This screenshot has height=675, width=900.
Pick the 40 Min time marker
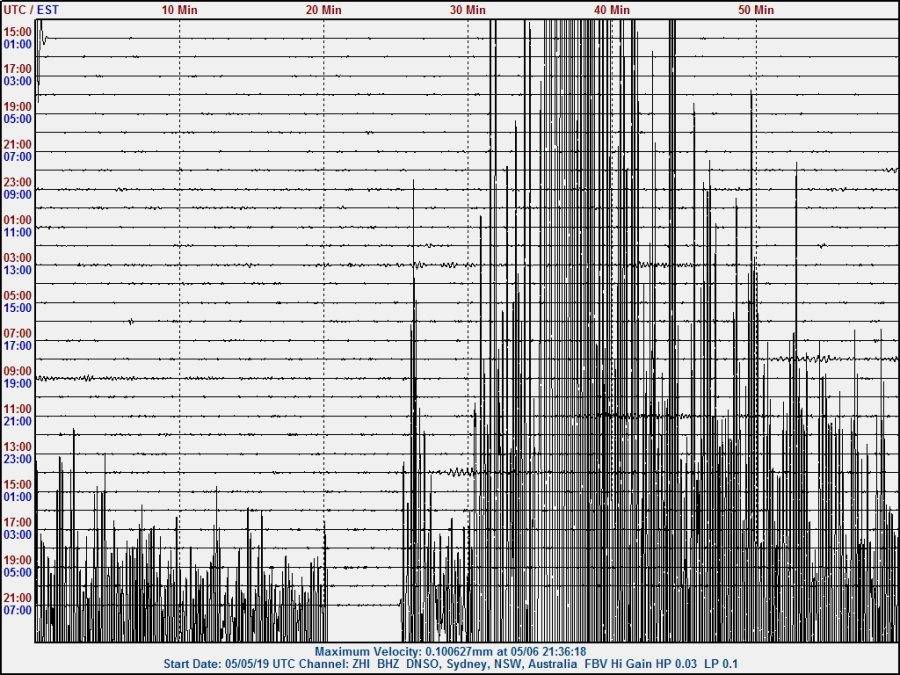pyautogui.click(x=611, y=9)
